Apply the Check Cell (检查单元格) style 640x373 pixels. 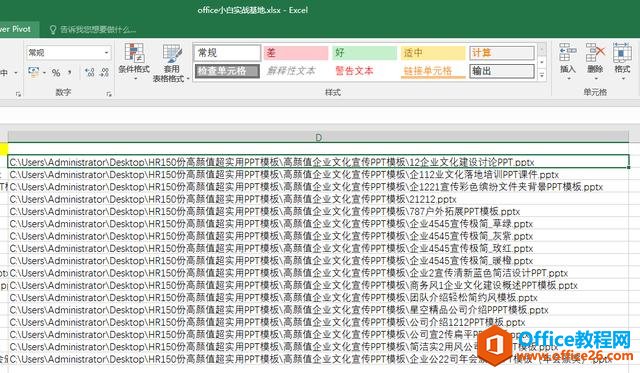227,71
